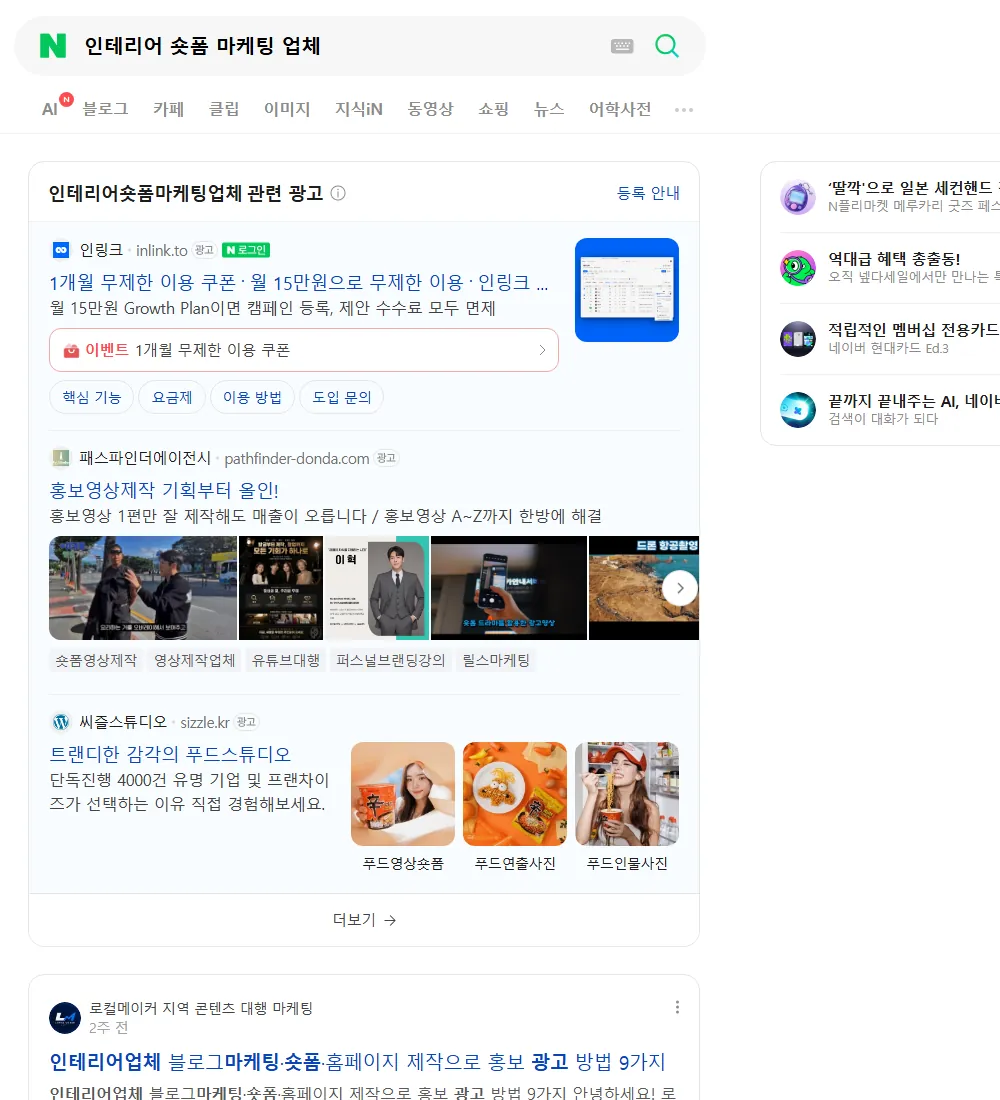
Task: Switch to the 블로그 tab
Action: [x=105, y=109]
